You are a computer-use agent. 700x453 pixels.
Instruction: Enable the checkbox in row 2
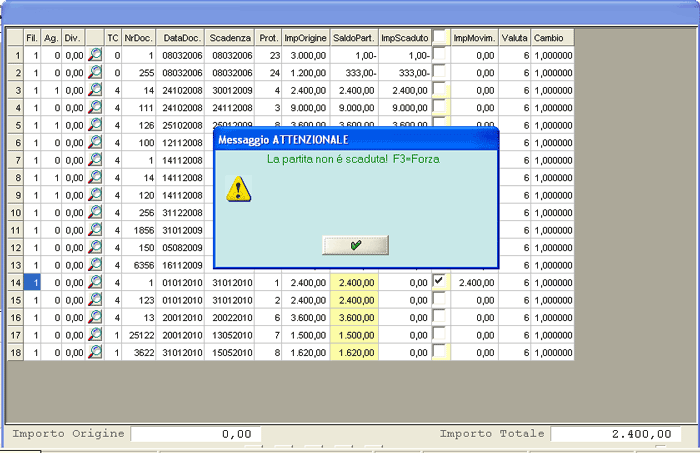[439, 72]
